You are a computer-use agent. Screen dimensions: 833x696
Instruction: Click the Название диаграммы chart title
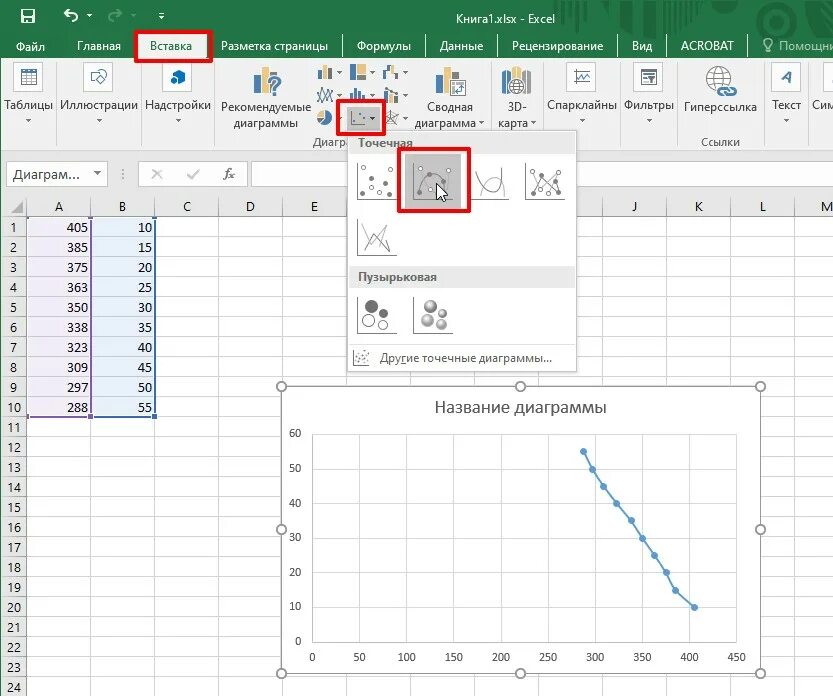coord(520,408)
